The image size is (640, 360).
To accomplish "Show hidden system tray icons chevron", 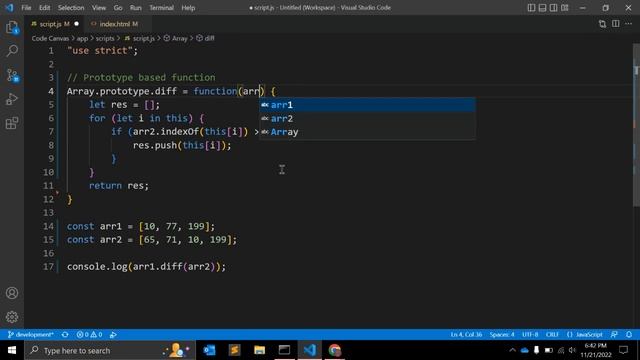I will click(512, 350).
